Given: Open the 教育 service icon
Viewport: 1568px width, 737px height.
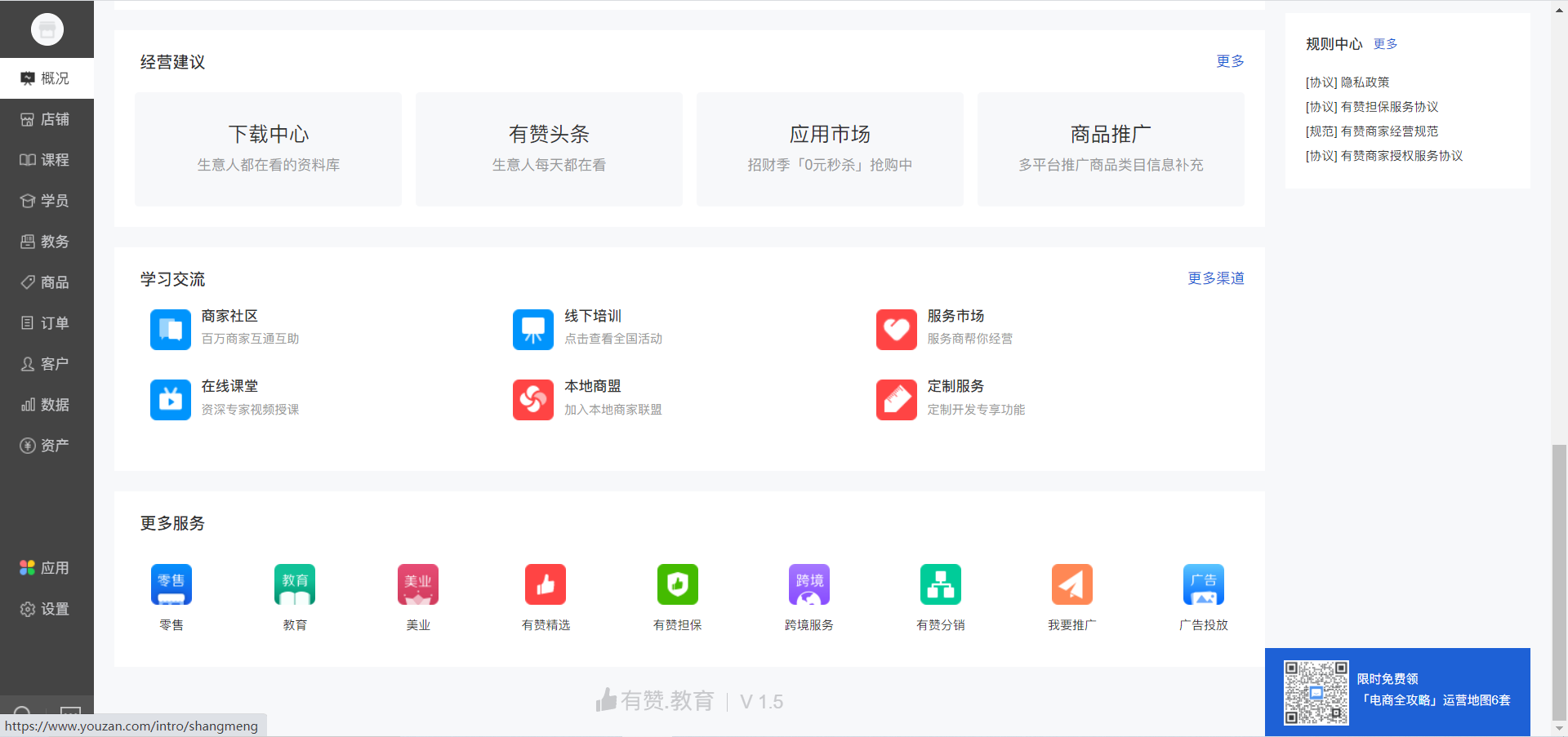Looking at the screenshot, I should pyautogui.click(x=295, y=584).
